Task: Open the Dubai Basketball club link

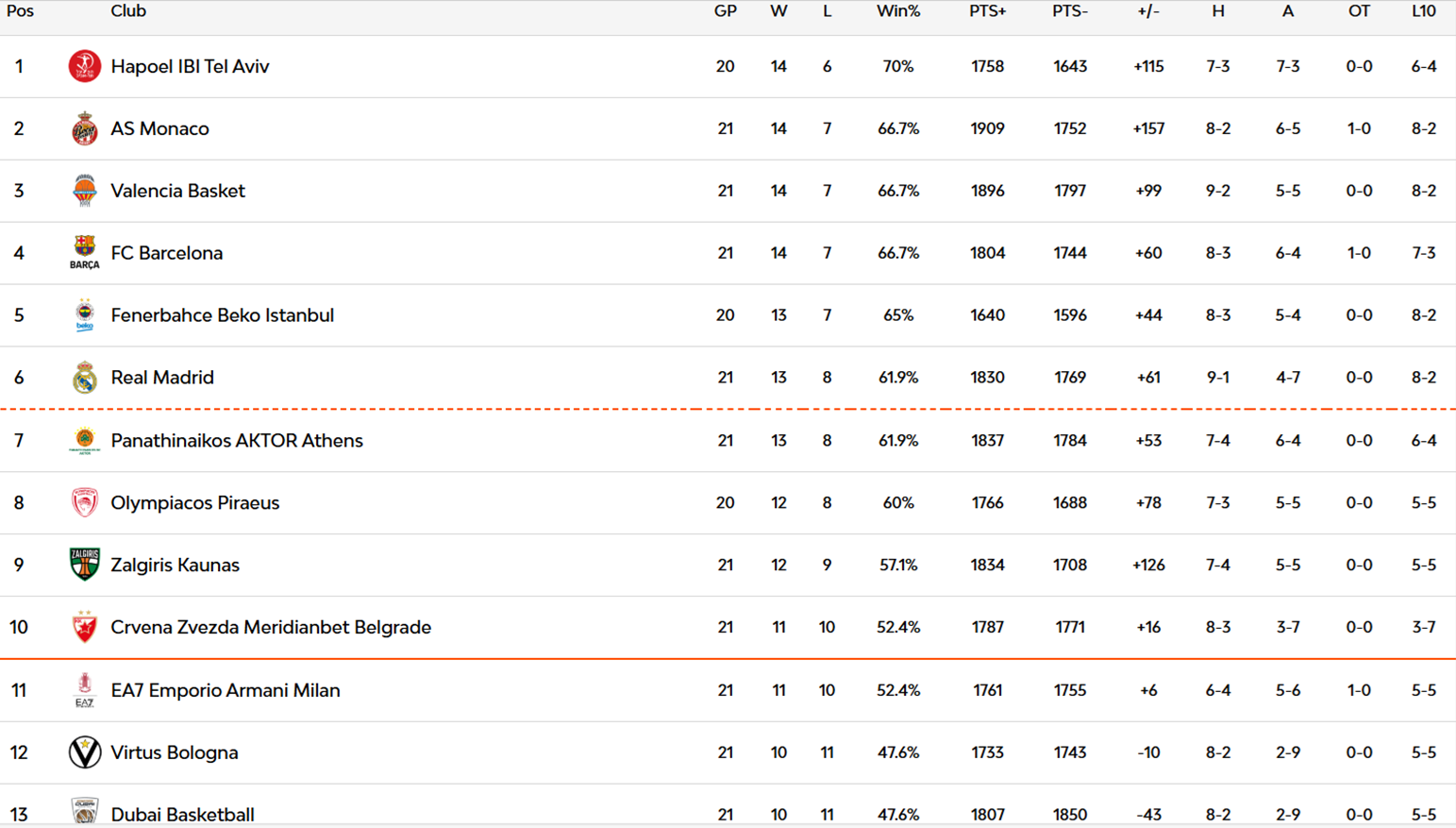Action: (182, 814)
